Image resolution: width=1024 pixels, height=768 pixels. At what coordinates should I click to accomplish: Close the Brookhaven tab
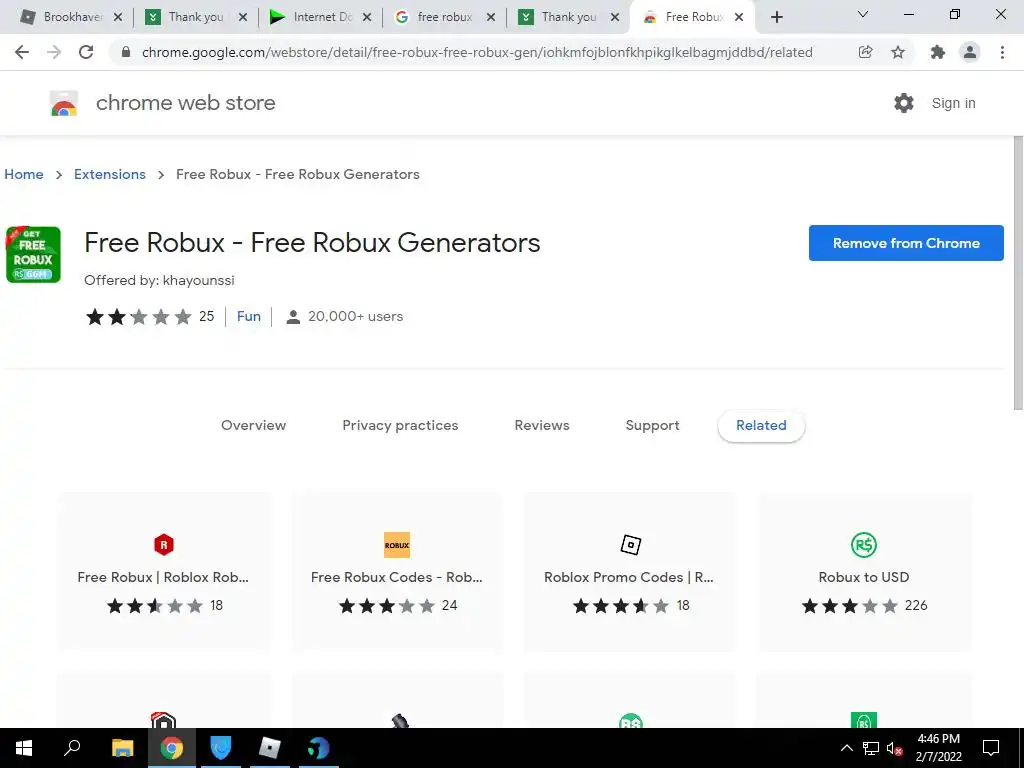(118, 18)
